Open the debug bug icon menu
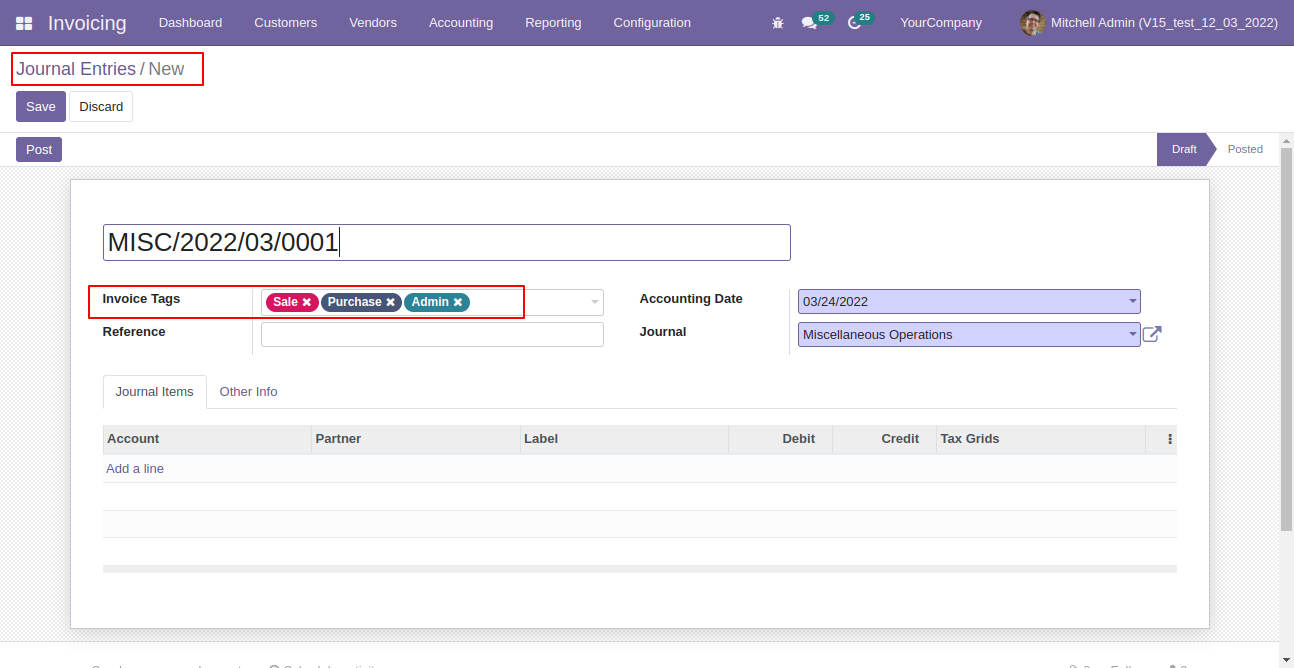This screenshot has width=1294, height=668. pyautogui.click(x=778, y=23)
